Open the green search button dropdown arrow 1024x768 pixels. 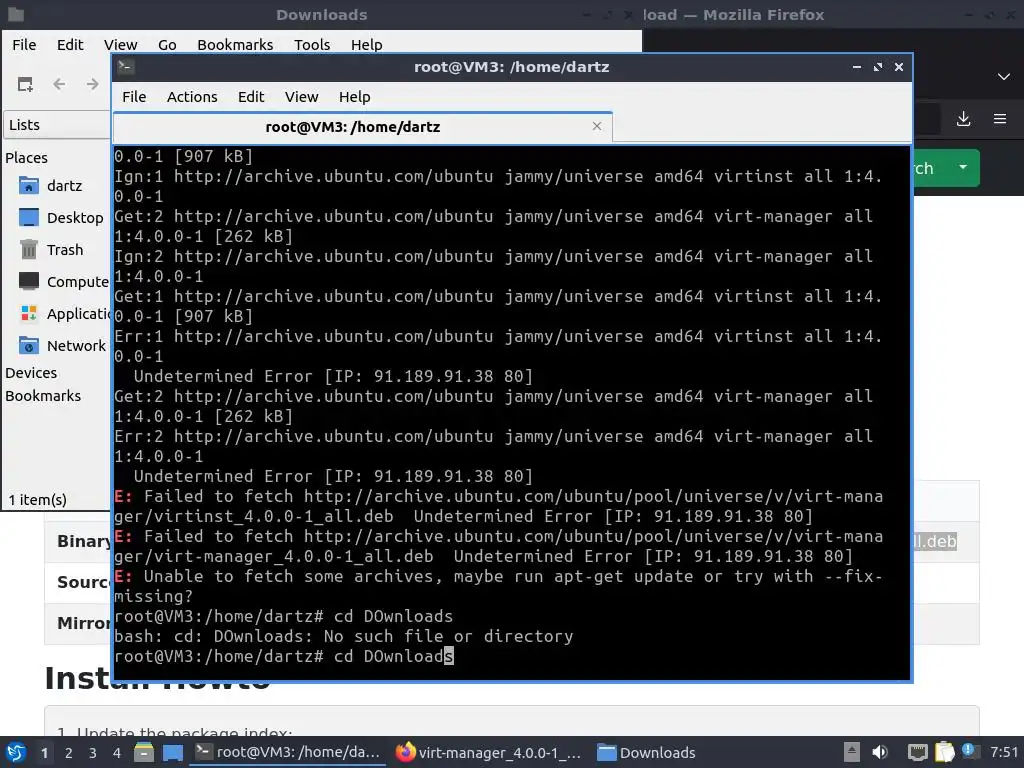click(963, 167)
